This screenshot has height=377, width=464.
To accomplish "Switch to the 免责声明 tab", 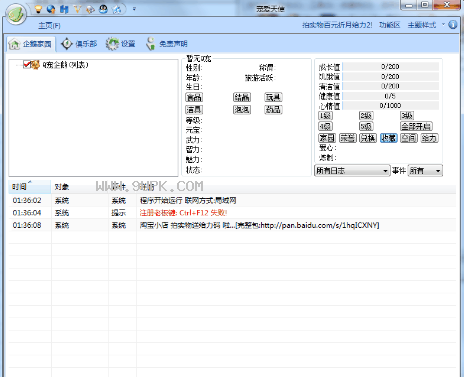I will click(166, 44).
